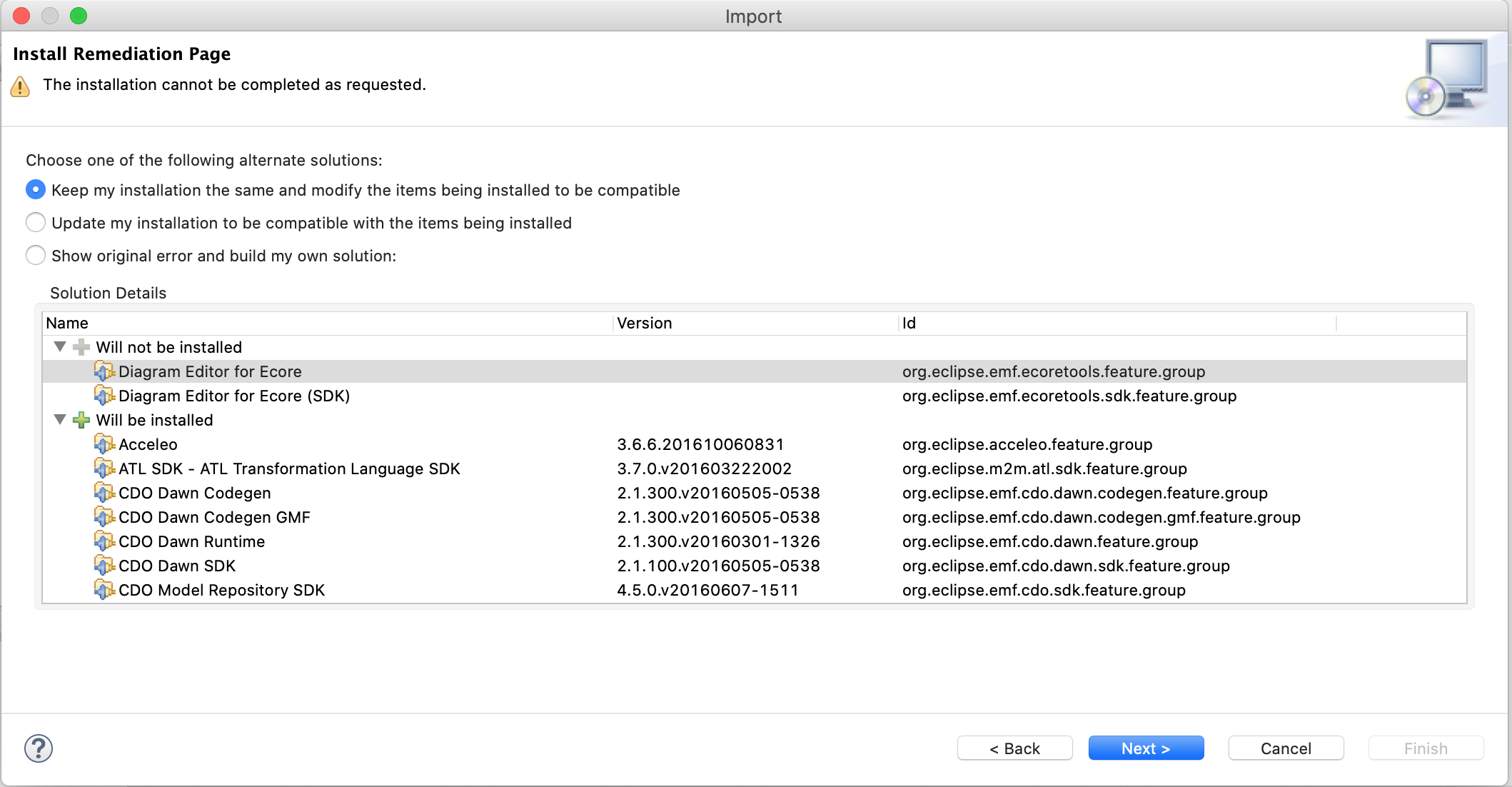This screenshot has height=787, width=1512.
Task: Click id org.eclipse.emf.cdo.dawn.codegen.gmf.feature.group
Action: 1102,517
